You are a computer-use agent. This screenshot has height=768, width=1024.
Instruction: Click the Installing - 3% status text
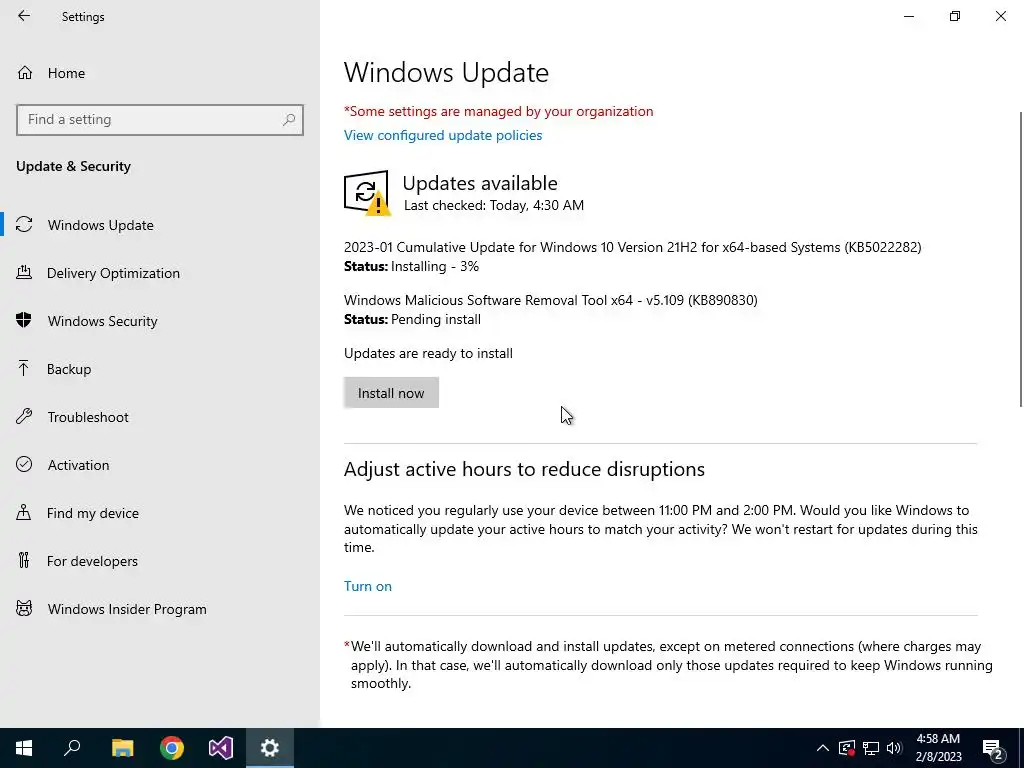(434, 266)
